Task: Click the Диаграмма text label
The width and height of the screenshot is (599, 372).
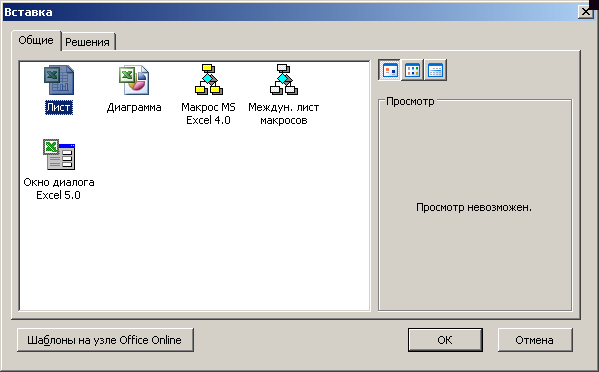Action: click(x=134, y=107)
